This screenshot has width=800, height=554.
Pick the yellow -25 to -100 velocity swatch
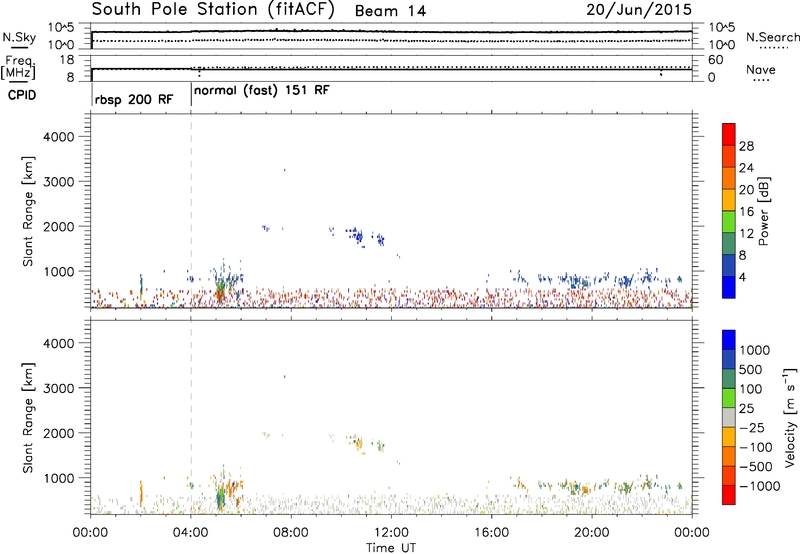729,437
